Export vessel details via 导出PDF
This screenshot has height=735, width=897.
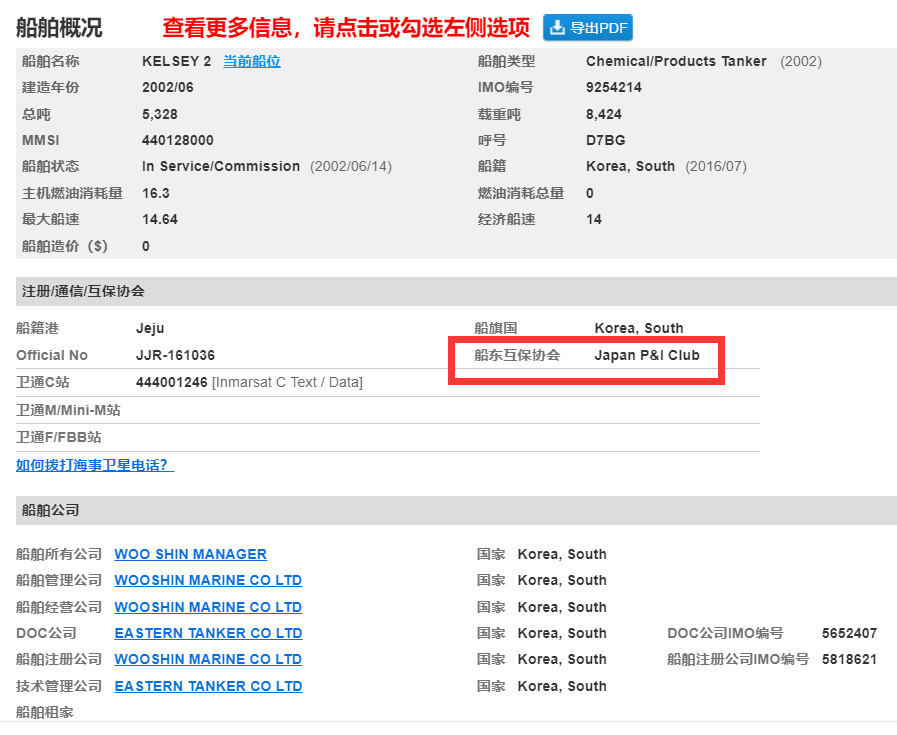587,29
